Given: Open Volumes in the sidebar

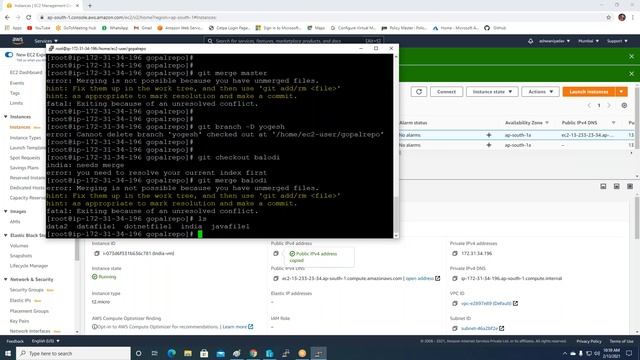Looking at the screenshot, I should pos(19,246).
